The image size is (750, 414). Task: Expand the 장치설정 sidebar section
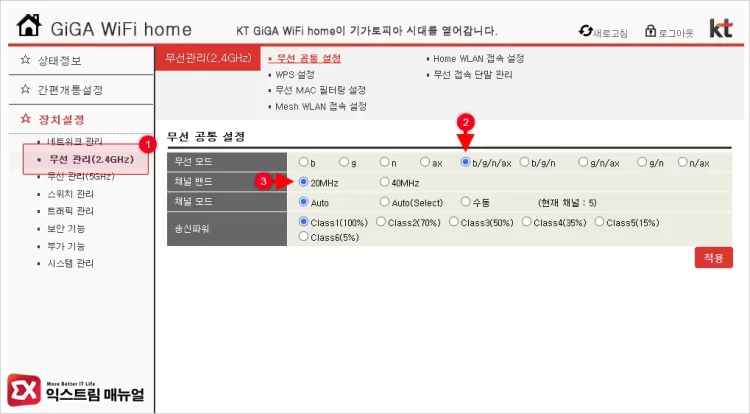point(61,119)
